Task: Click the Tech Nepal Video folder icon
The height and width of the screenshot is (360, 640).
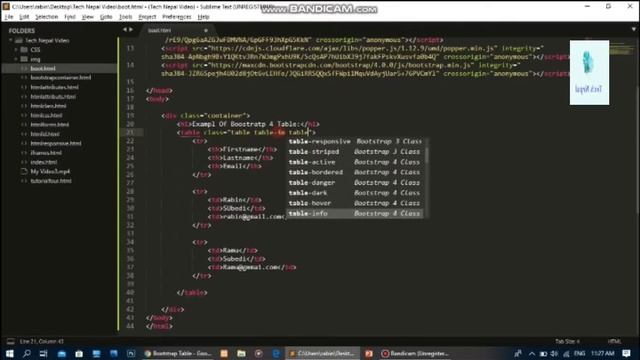Action: 19,40
